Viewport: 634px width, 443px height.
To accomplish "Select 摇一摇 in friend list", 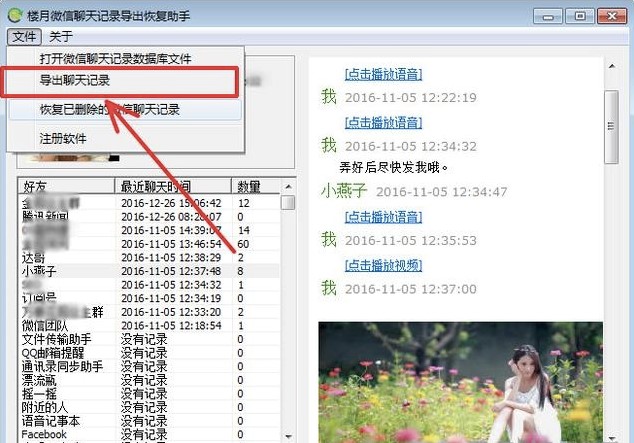I will [x=39, y=394].
